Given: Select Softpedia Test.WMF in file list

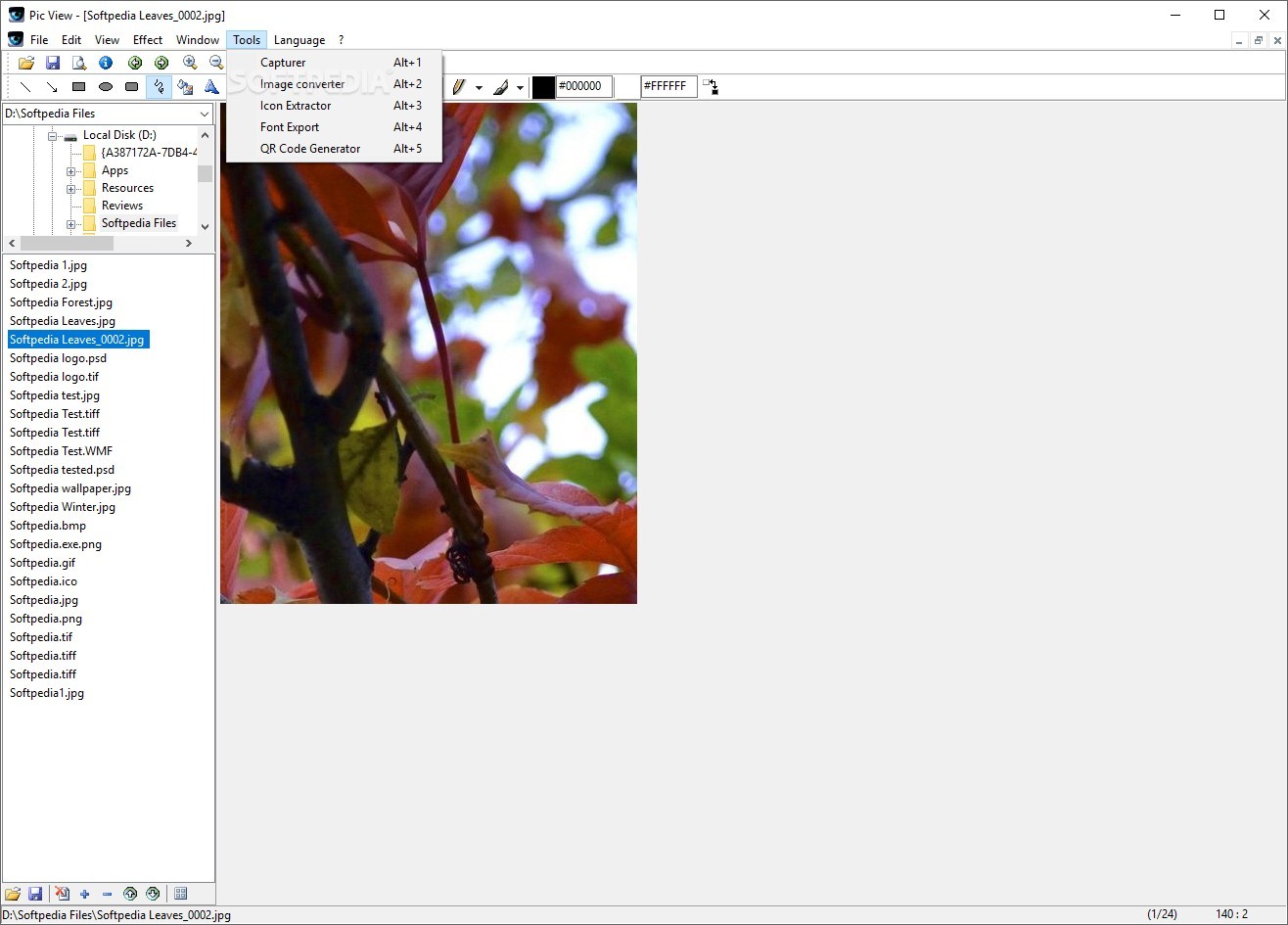Looking at the screenshot, I should [x=61, y=451].
